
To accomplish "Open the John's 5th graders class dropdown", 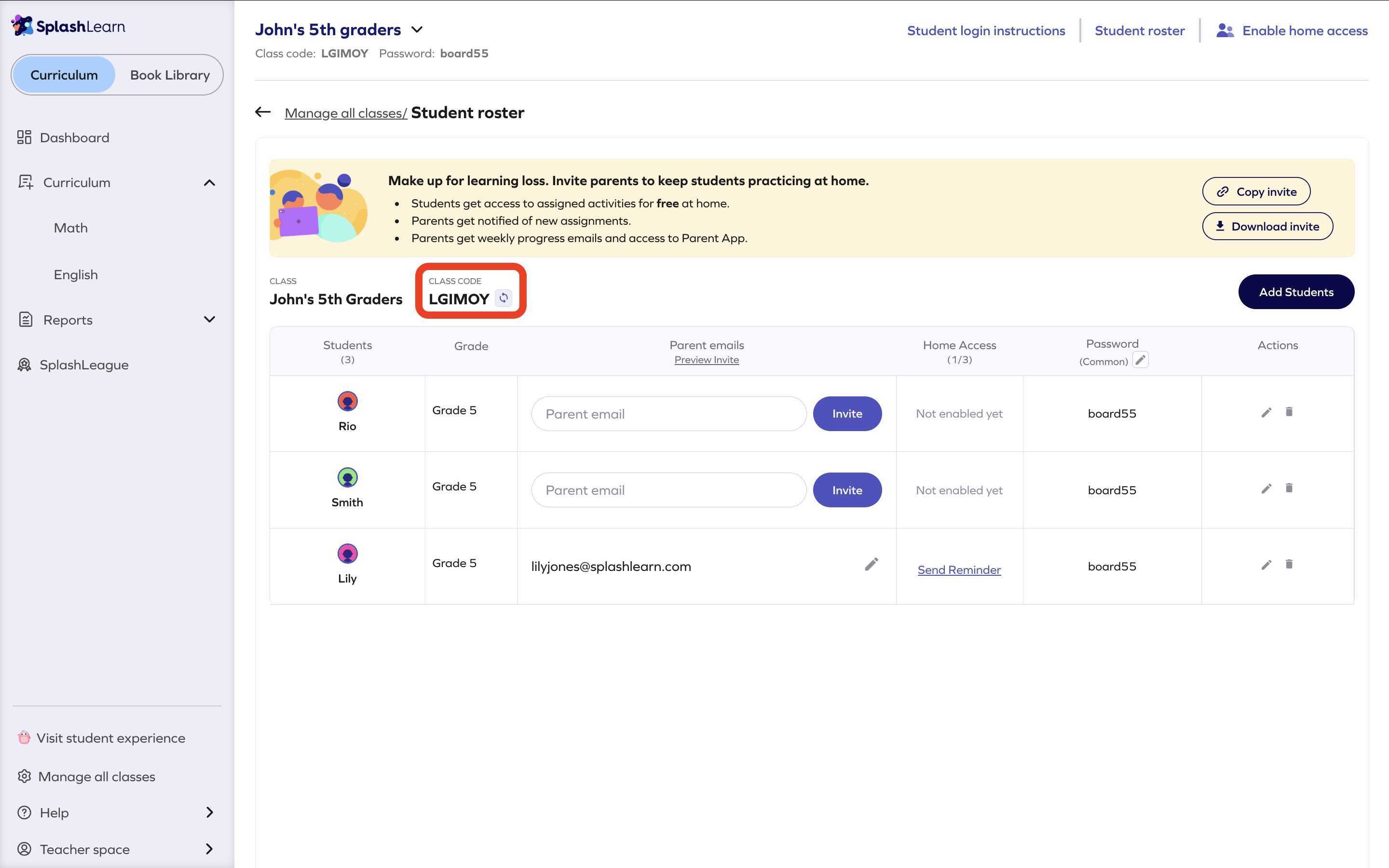I will pos(417,30).
